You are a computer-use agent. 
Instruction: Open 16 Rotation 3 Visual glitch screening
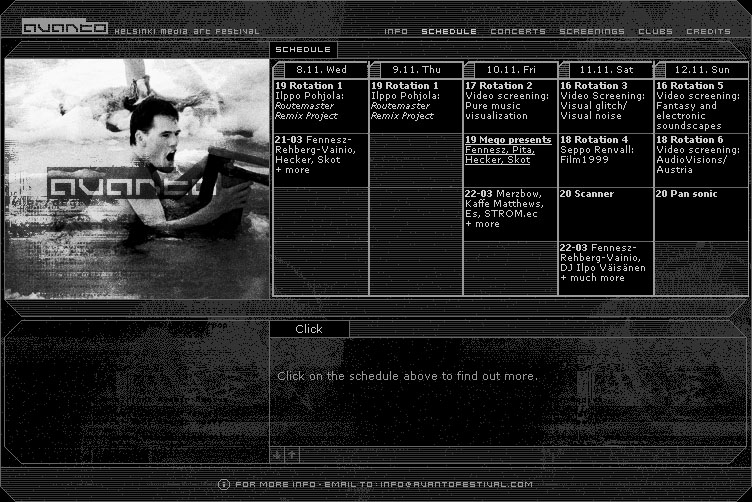pos(606,106)
